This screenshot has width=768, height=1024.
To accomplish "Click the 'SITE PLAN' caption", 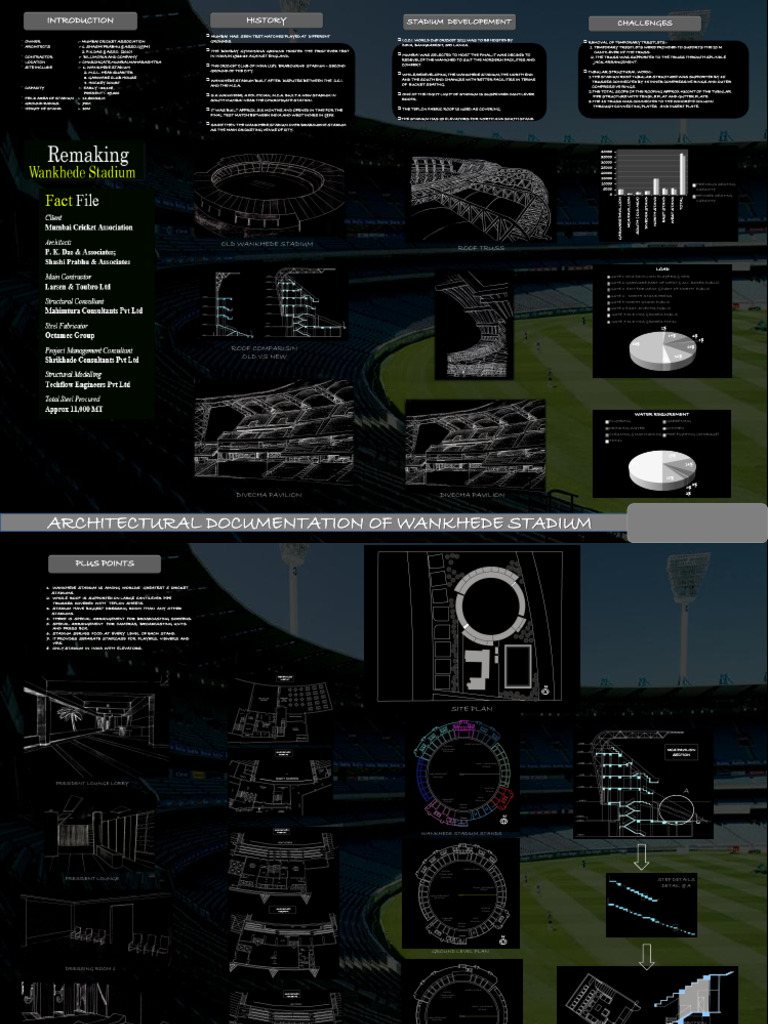I will (472, 709).
